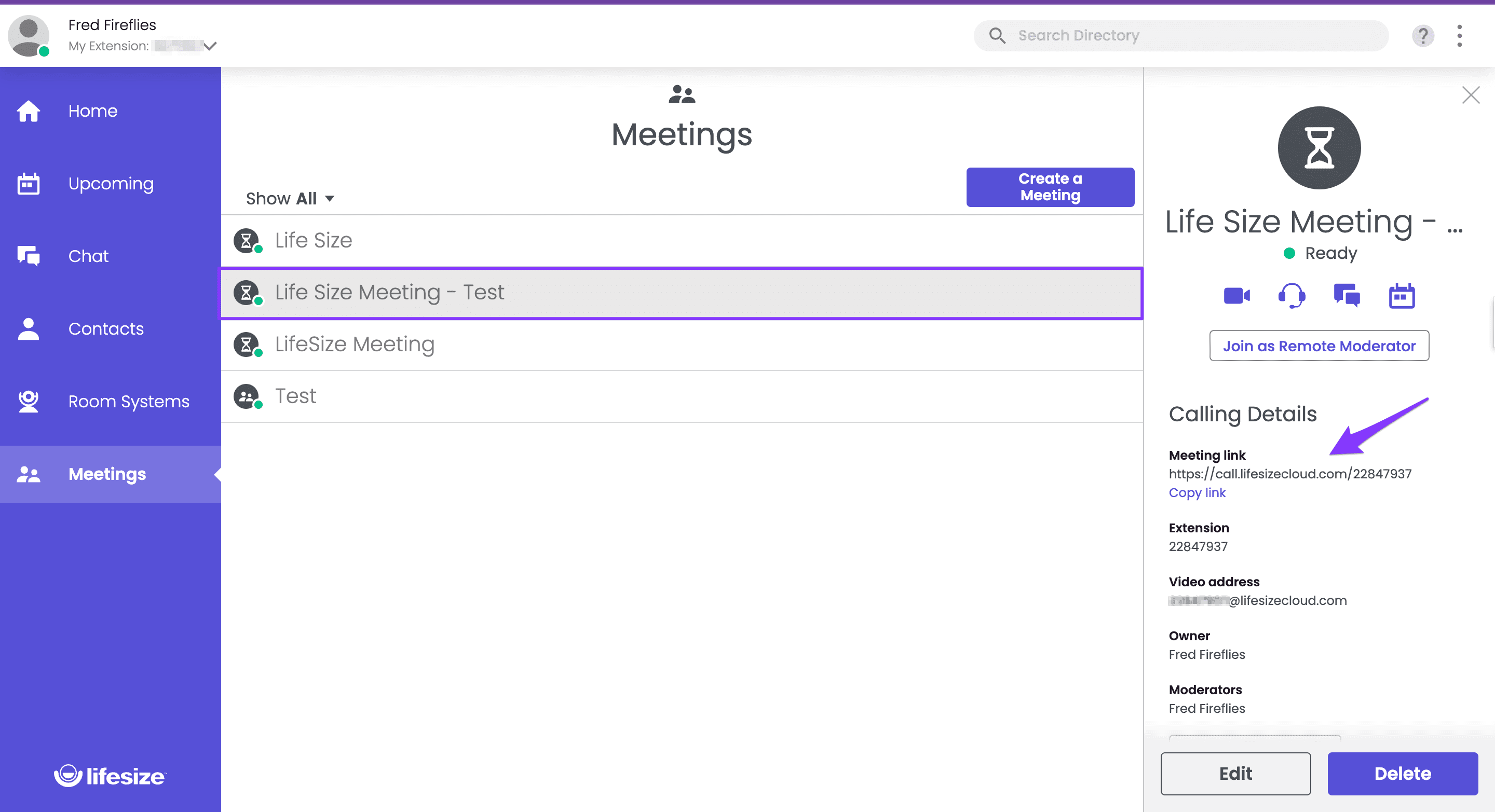Click the video address @lifesizecloud.com
Image resolution: width=1495 pixels, height=812 pixels.
pyautogui.click(x=1257, y=600)
